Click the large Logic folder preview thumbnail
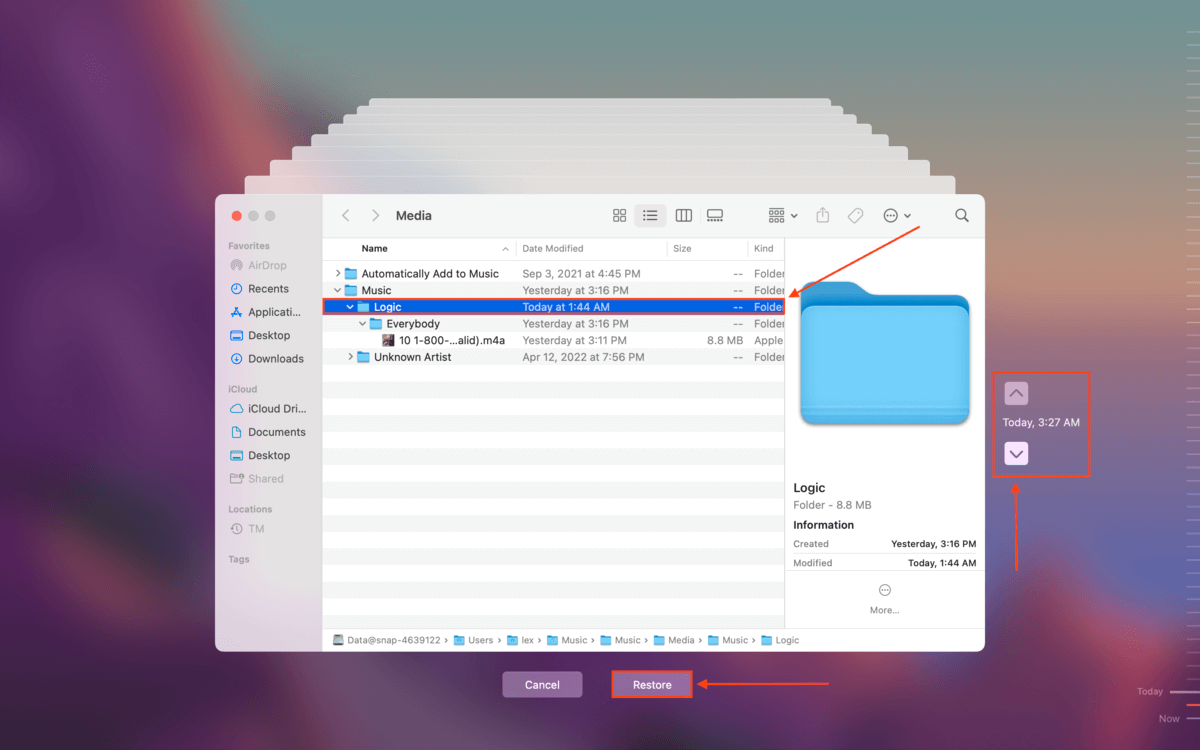Viewport: 1200px width, 750px height. [885, 352]
